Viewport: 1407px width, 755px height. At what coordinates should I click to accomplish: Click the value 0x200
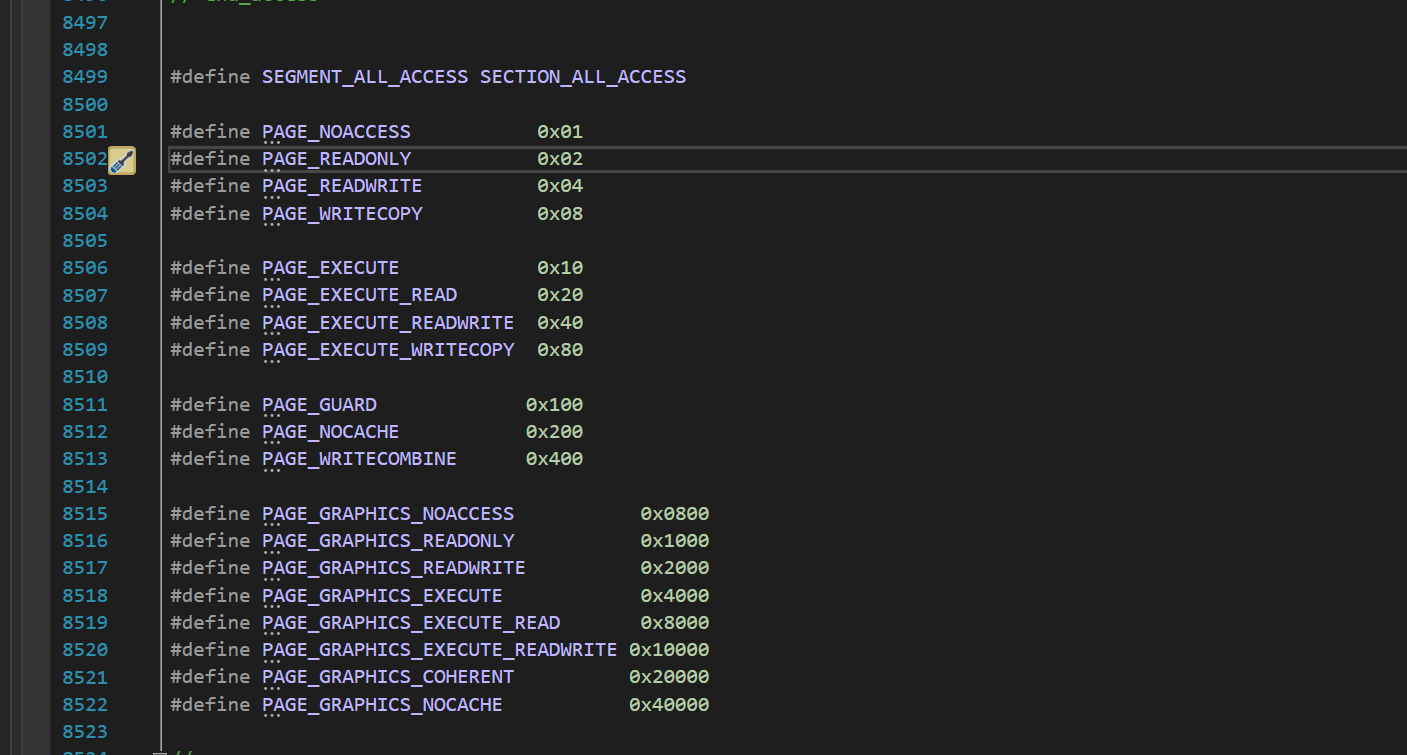click(x=554, y=432)
